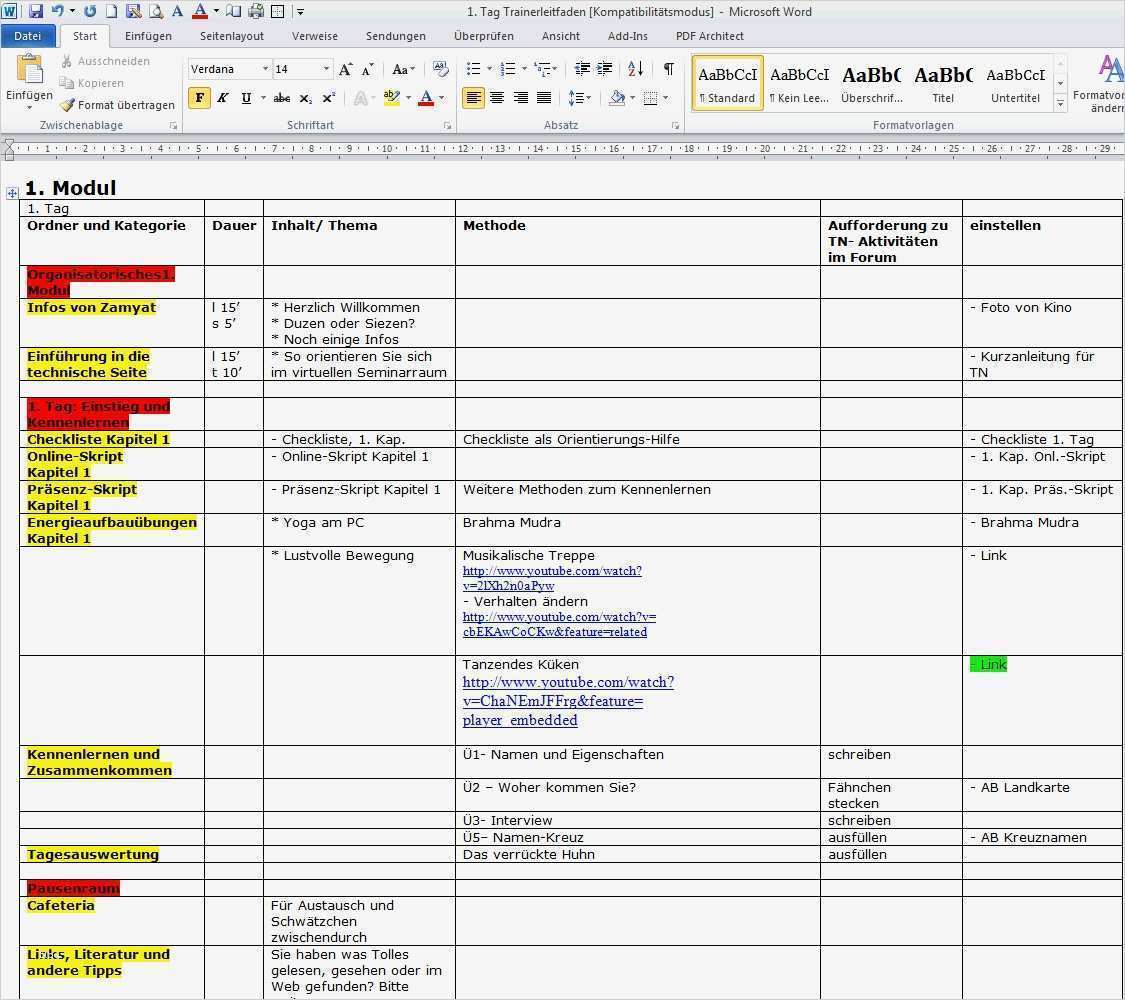
Task: Clear formatting with the eraser icon
Action: tap(441, 69)
